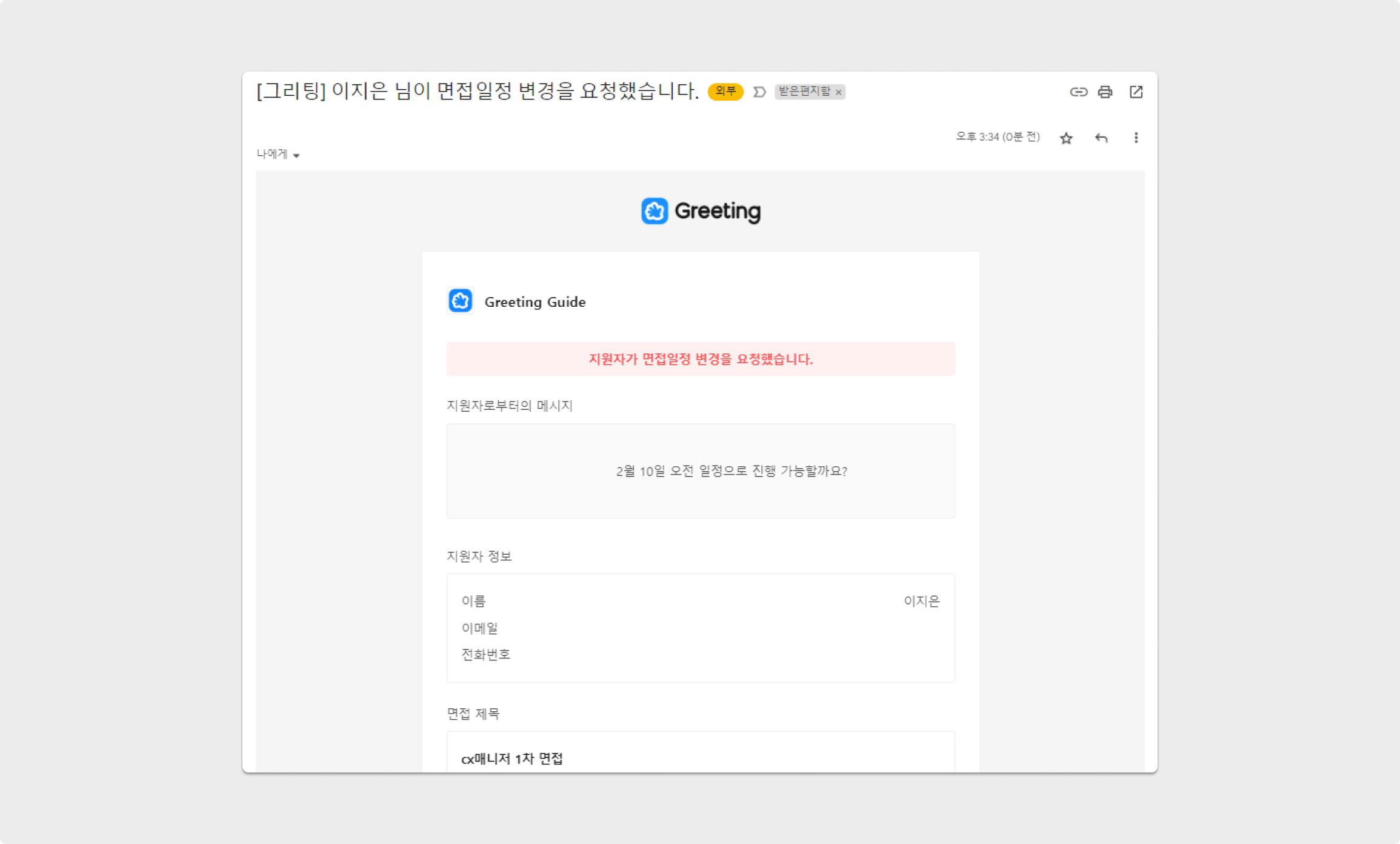
Task: Copy the email link with chain icon
Action: click(1078, 92)
